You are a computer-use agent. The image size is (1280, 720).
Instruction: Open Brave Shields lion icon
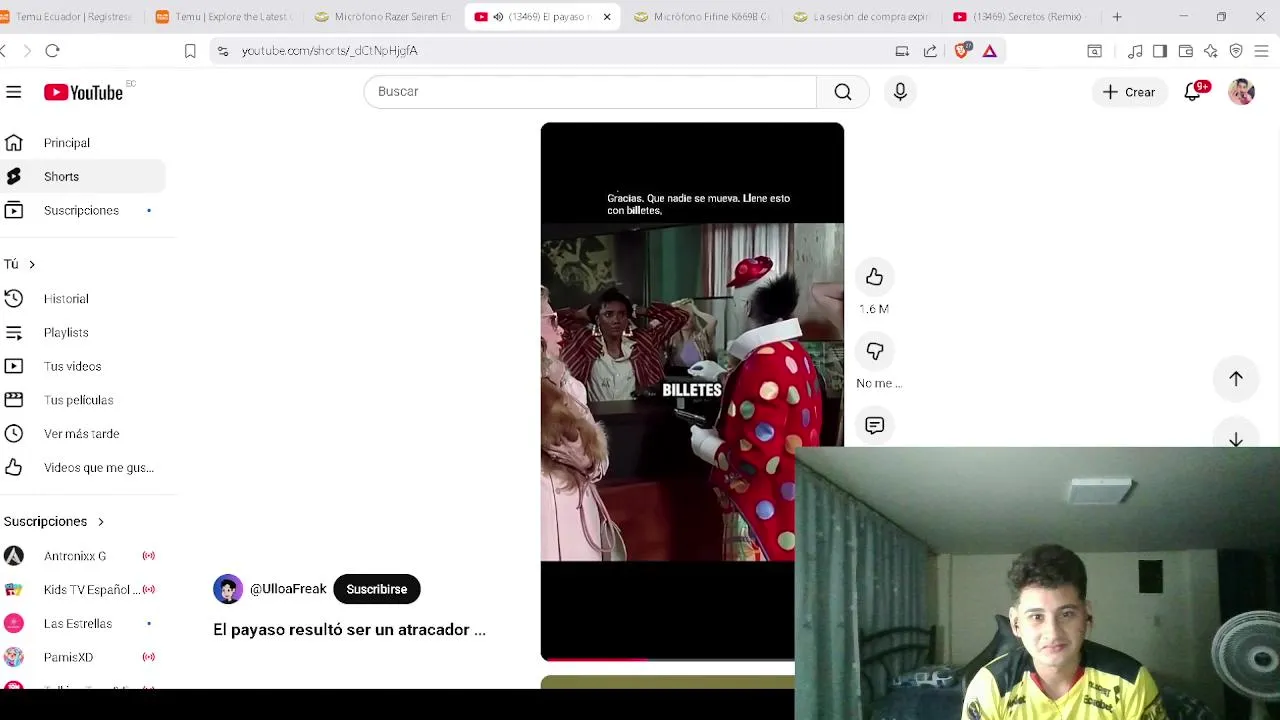click(x=962, y=51)
